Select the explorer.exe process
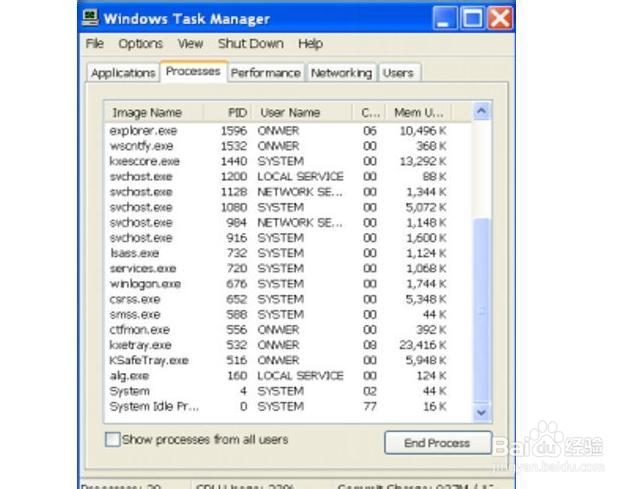The width and height of the screenshot is (640, 489). coord(288,131)
